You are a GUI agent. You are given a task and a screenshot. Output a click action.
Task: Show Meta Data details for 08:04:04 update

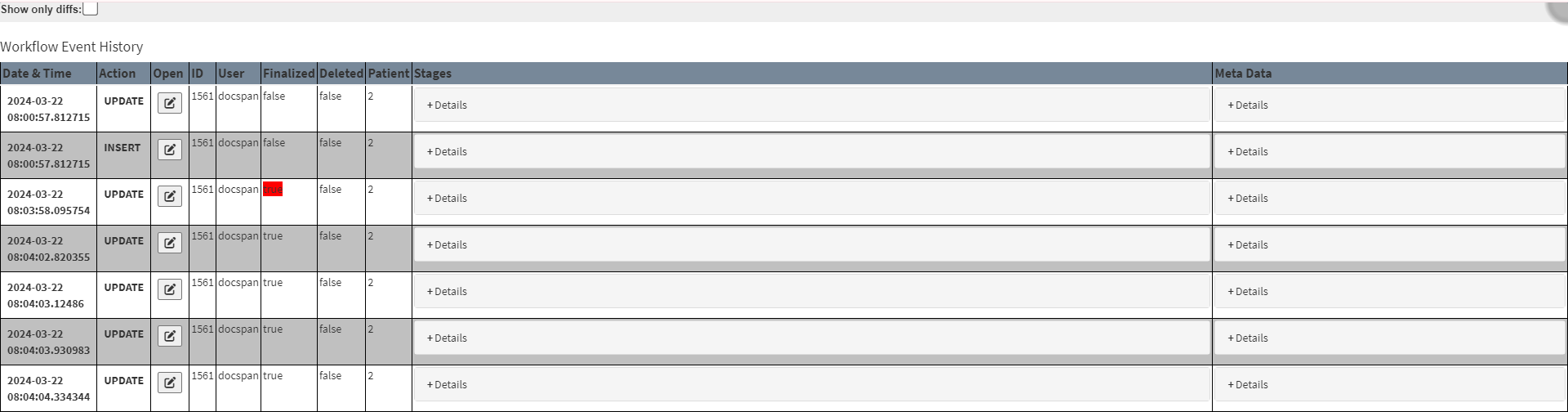pyautogui.click(x=1248, y=385)
